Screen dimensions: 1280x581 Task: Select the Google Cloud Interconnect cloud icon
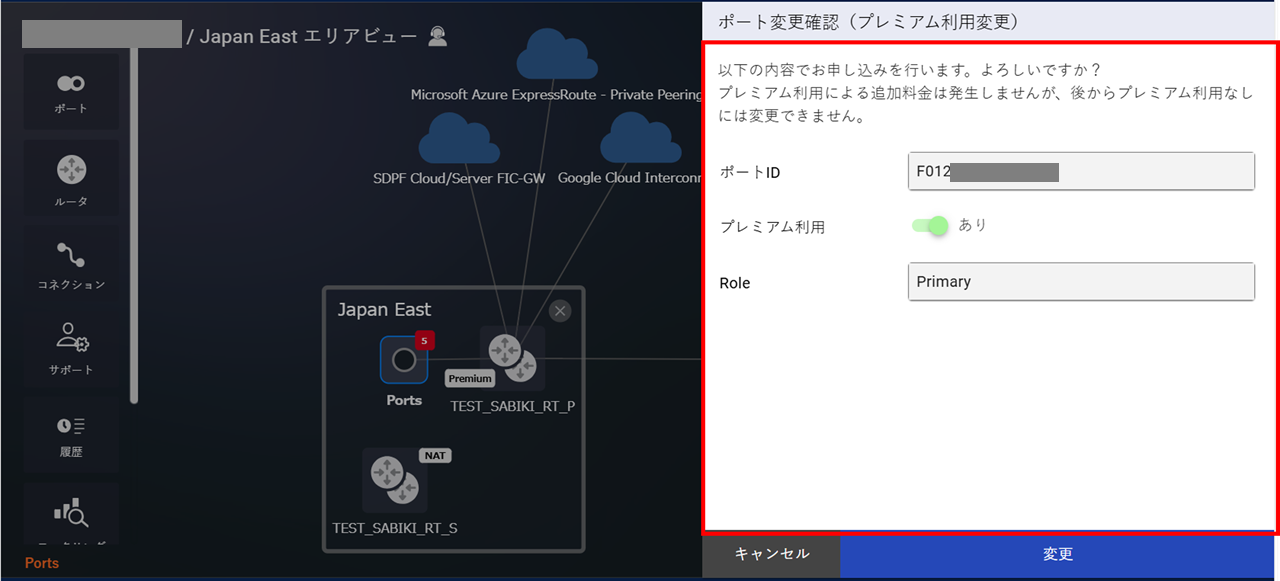[x=641, y=135]
